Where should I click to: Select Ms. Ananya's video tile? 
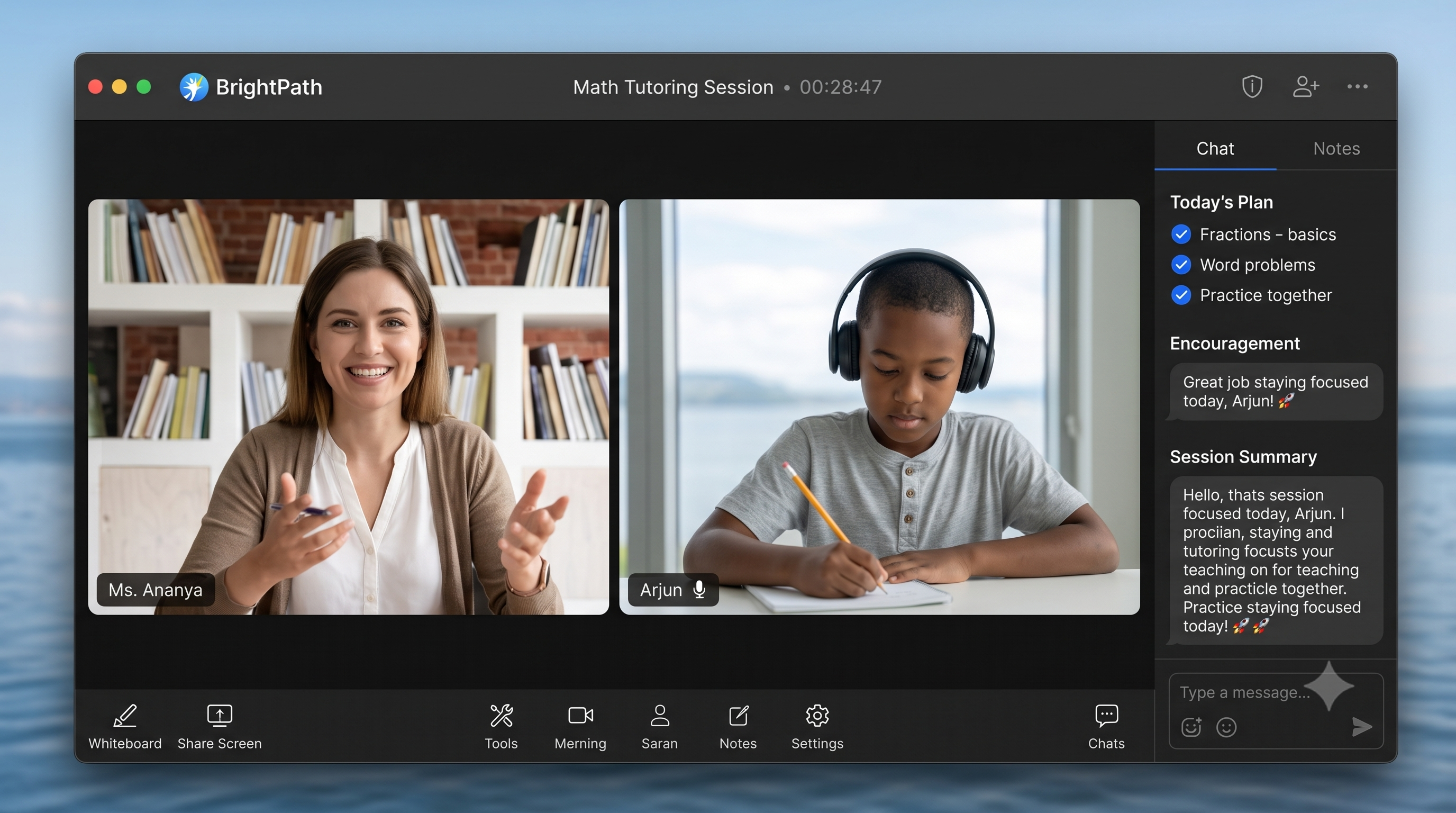349,406
